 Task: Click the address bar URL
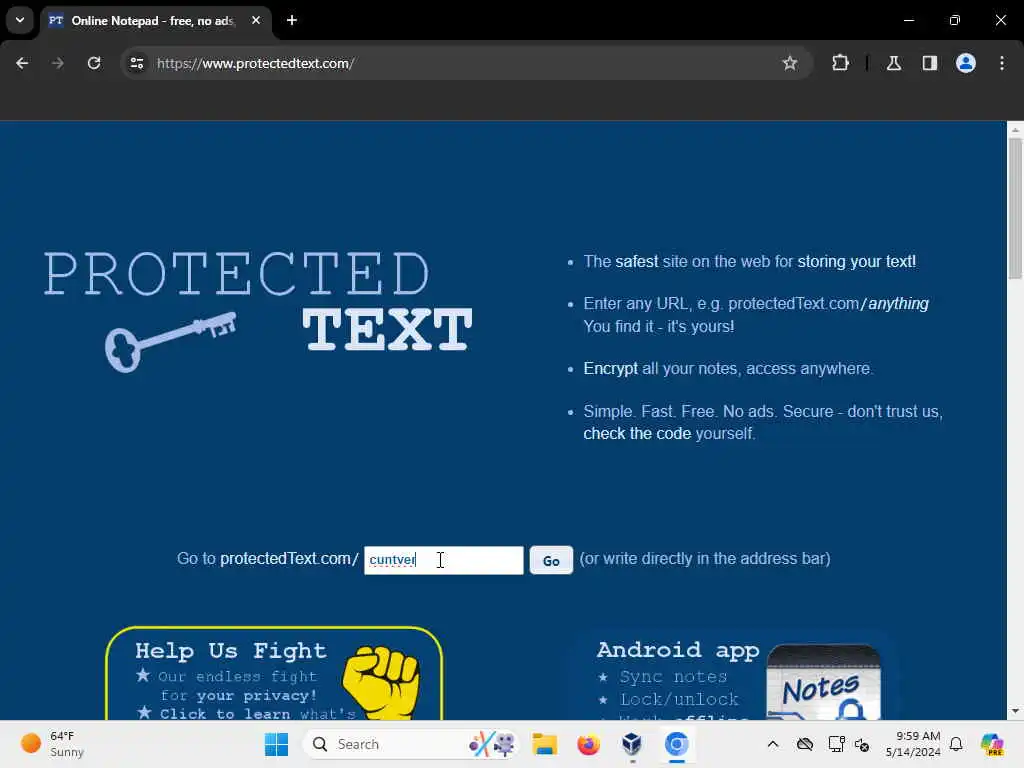[x=255, y=63]
